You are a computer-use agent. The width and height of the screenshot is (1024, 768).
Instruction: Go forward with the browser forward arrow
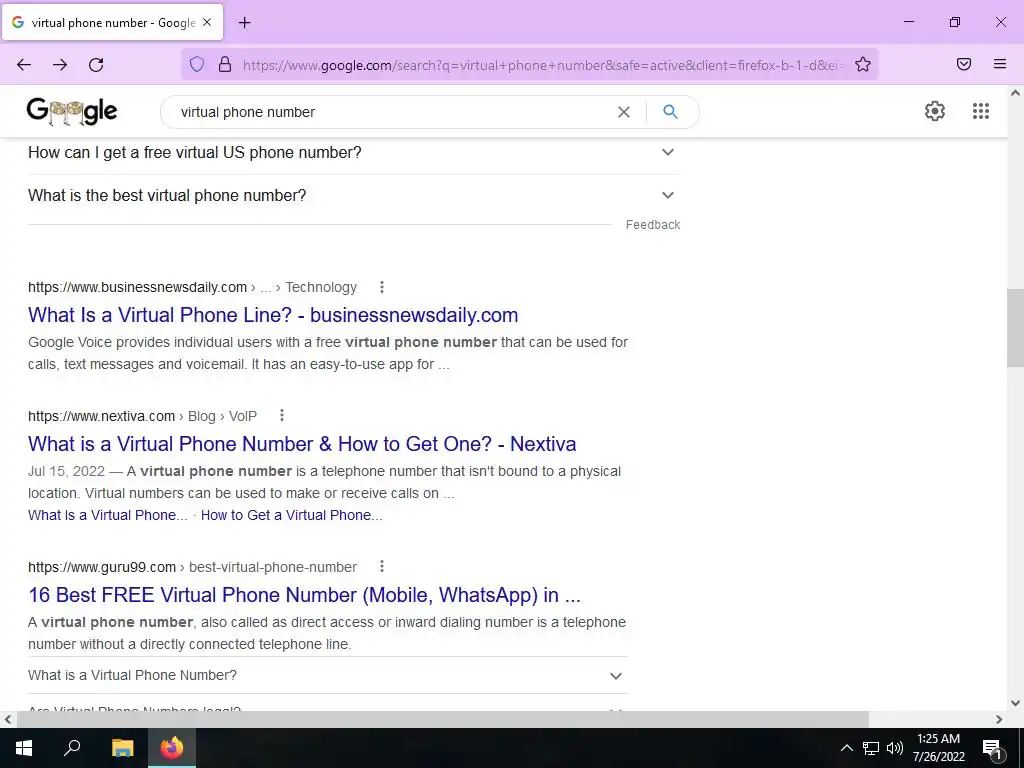point(60,65)
